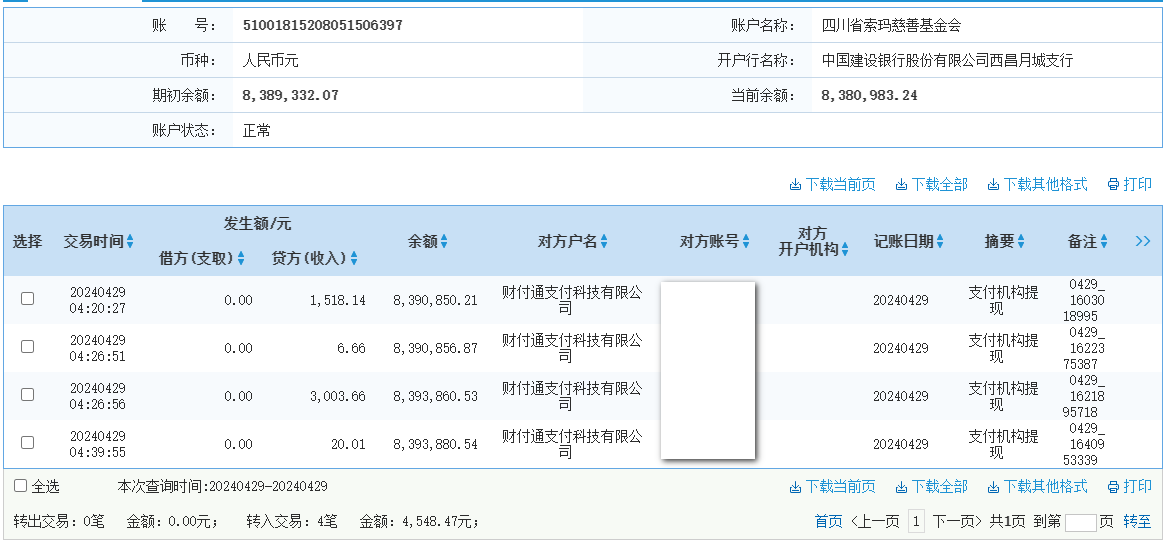Click the top 打印 print link
Image resolution: width=1166 pixels, height=543 pixels.
click(x=1130, y=184)
